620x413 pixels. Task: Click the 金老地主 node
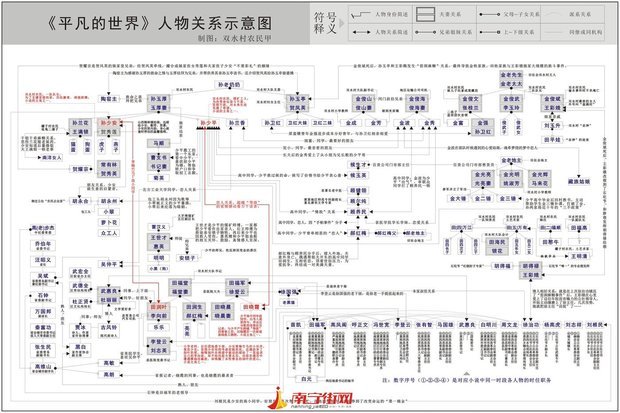tap(511, 160)
